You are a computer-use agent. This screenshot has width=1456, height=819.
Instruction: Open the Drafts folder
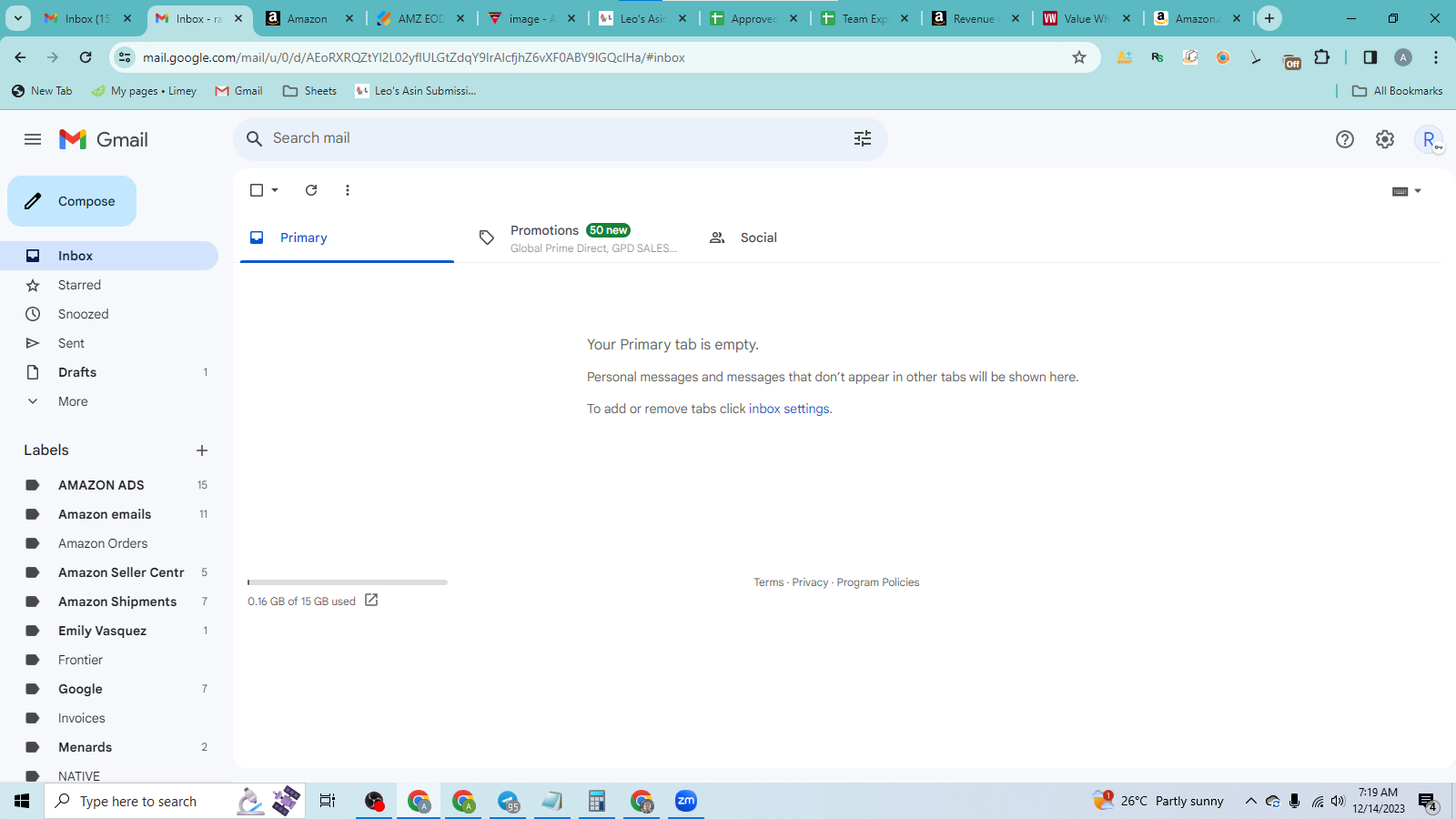[x=109, y=372]
